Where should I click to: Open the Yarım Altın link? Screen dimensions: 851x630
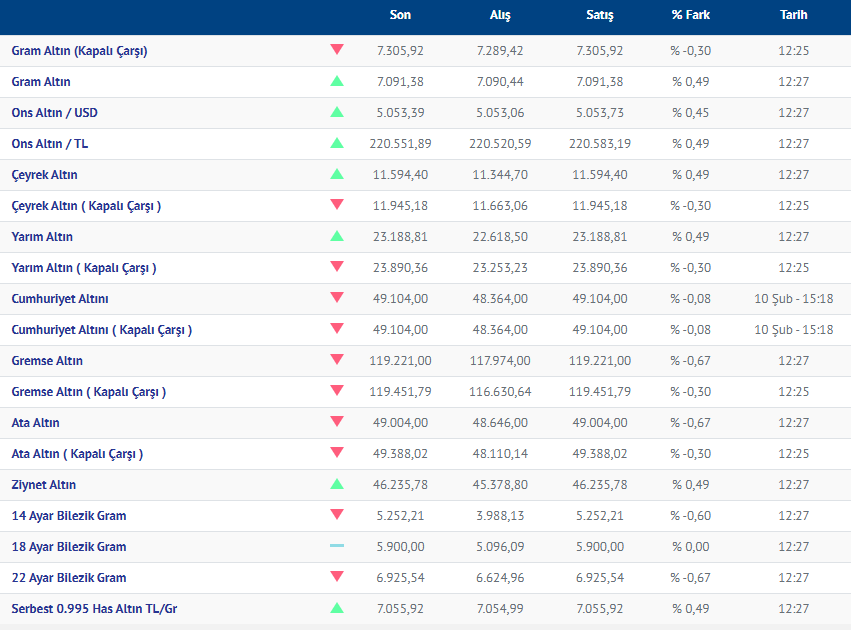pyautogui.click(x=42, y=237)
